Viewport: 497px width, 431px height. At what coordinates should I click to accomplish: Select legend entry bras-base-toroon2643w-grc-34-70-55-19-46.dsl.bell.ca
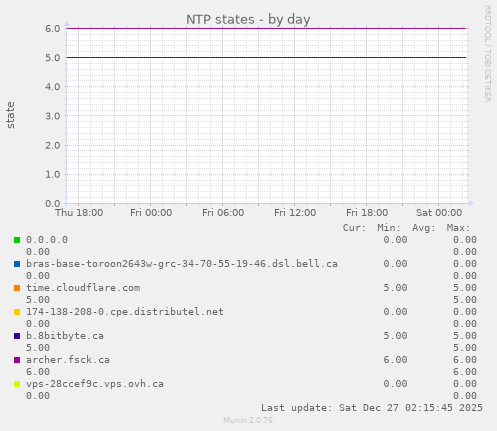click(x=182, y=264)
